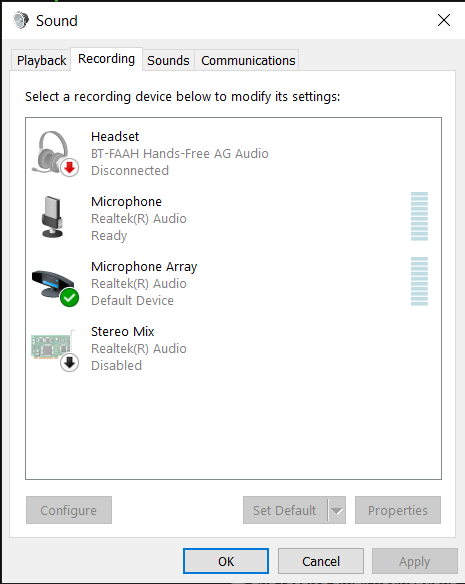Click the Microphone level meter

click(x=419, y=216)
